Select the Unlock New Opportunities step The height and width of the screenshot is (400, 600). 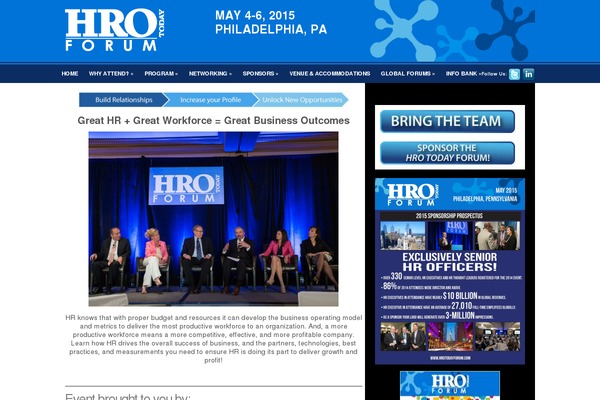[302, 100]
